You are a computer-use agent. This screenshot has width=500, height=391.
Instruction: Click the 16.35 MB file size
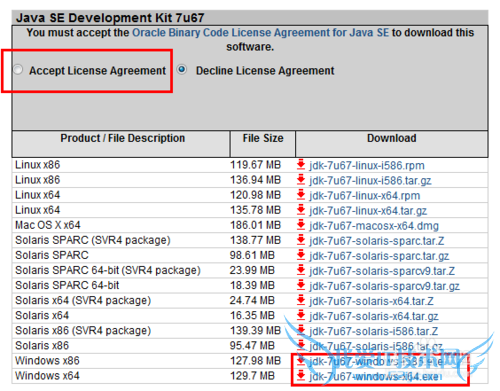pos(252,315)
